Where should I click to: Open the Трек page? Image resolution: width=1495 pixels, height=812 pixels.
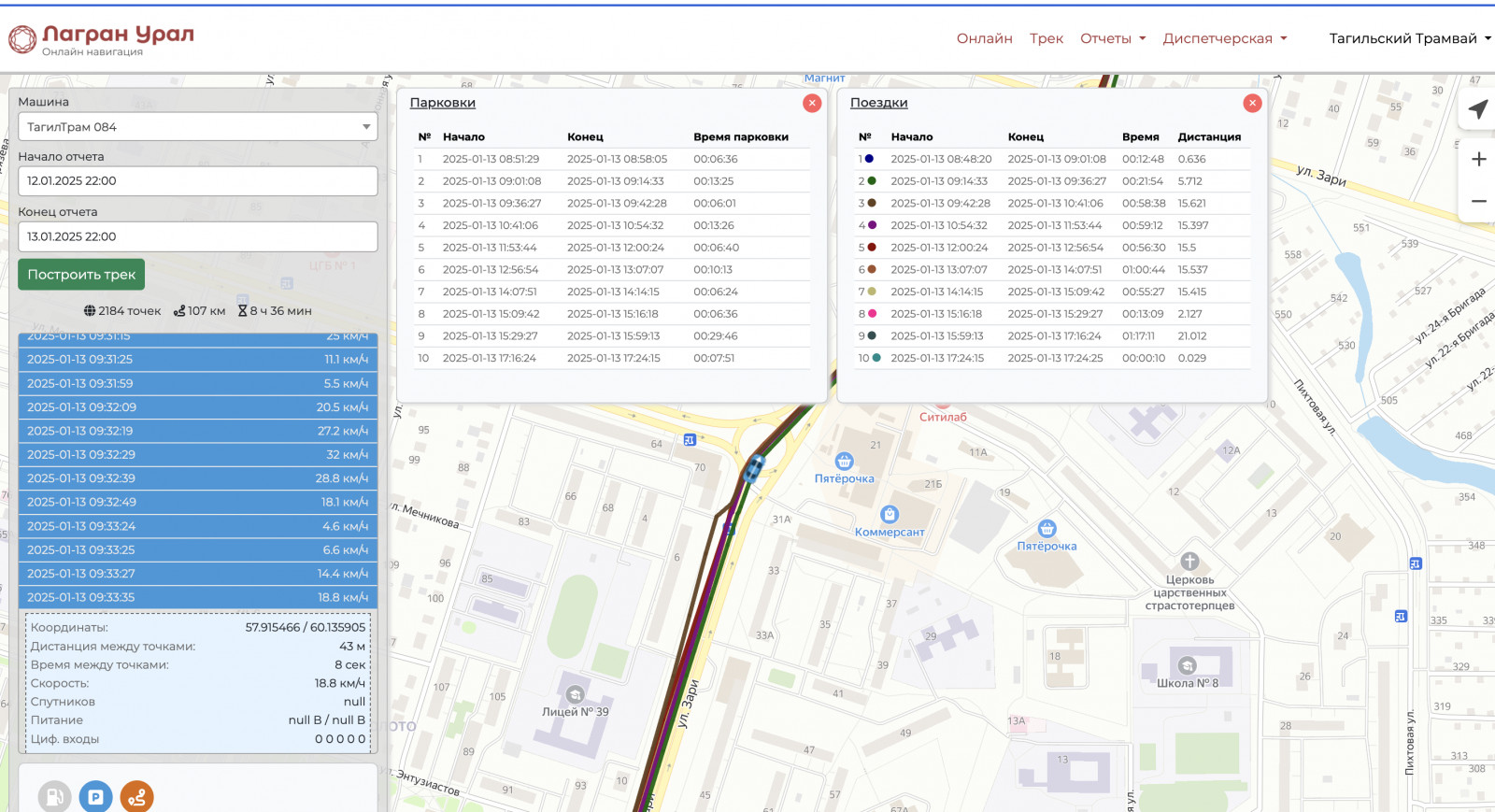pos(1046,38)
